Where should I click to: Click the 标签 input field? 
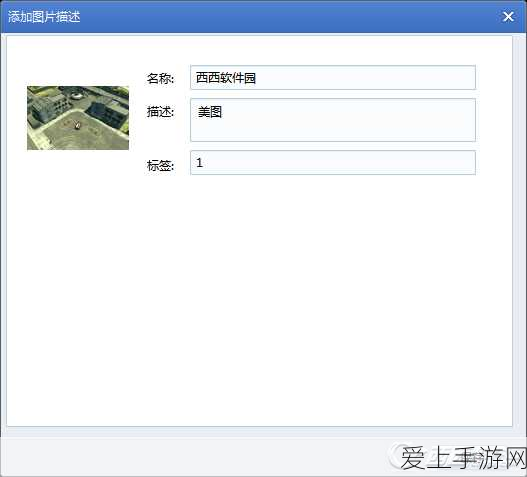pyautogui.click(x=333, y=163)
